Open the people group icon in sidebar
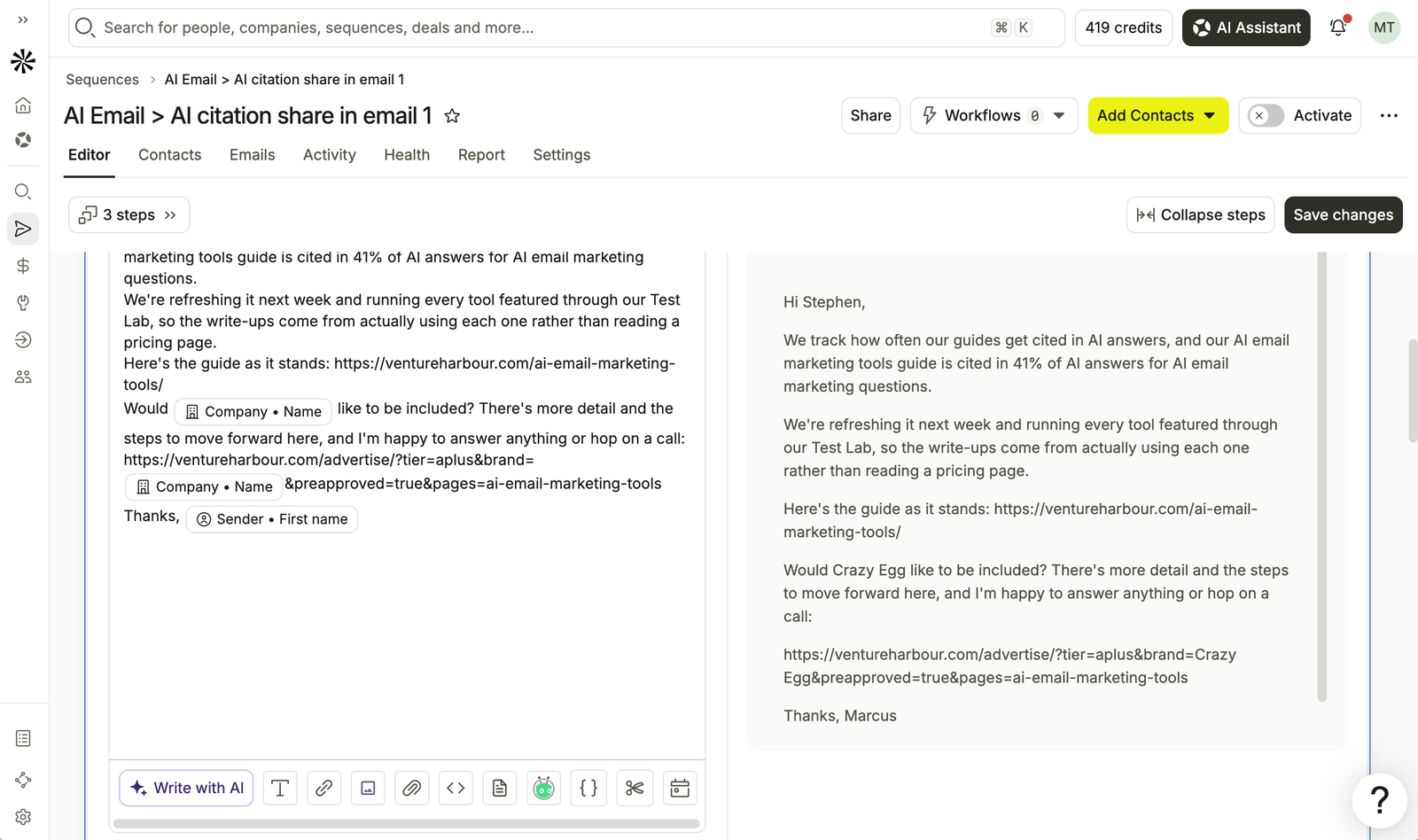 (x=23, y=377)
